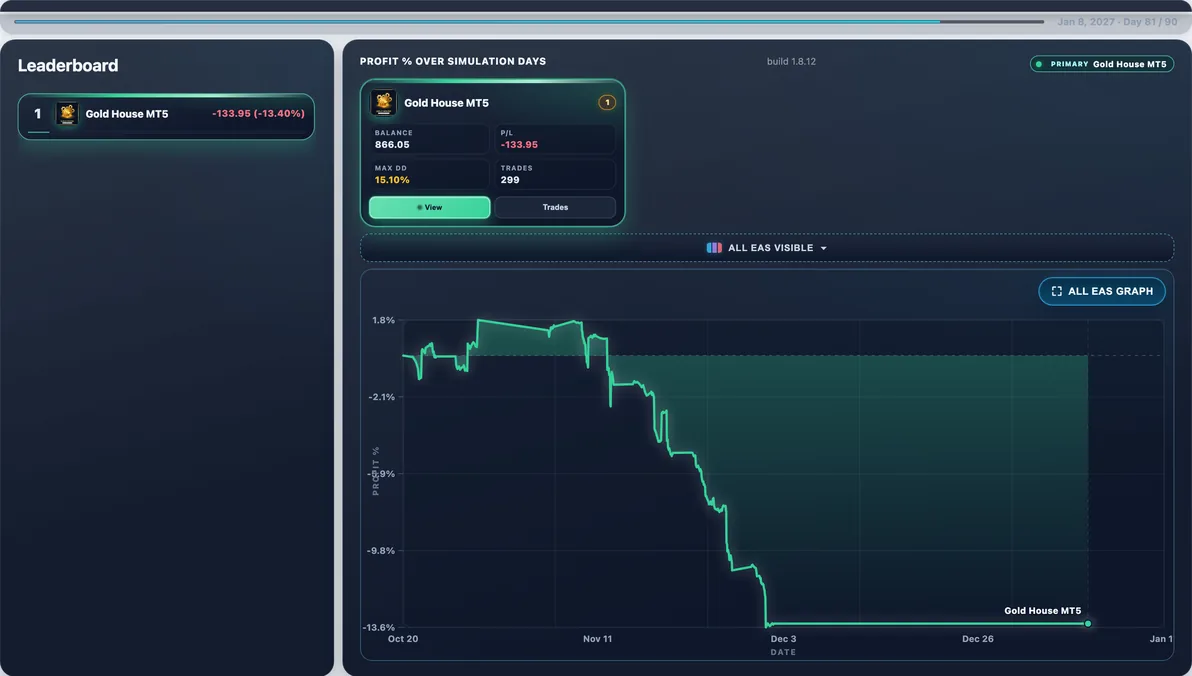Screen dimensions: 1192x676
Task: Click the Gold House MT5 card title
Action: [446, 103]
